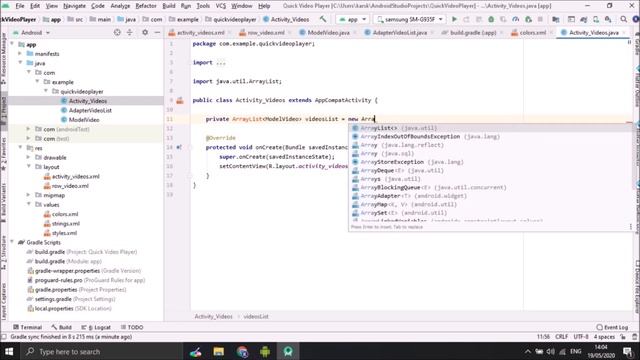Expand the manifests folder
Image resolution: width=640 pixels, height=360 pixels.
point(20,53)
